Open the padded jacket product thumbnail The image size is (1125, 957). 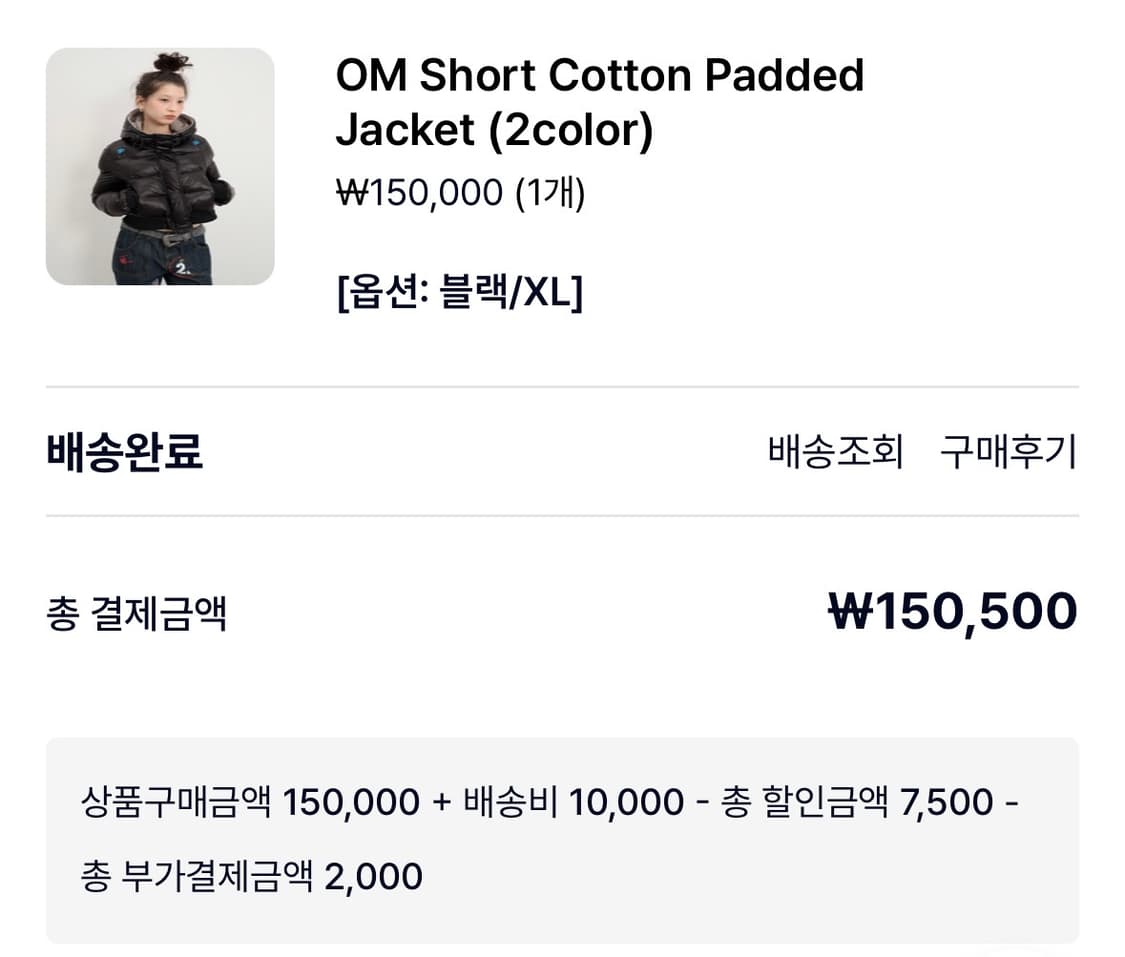click(x=160, y=166)
